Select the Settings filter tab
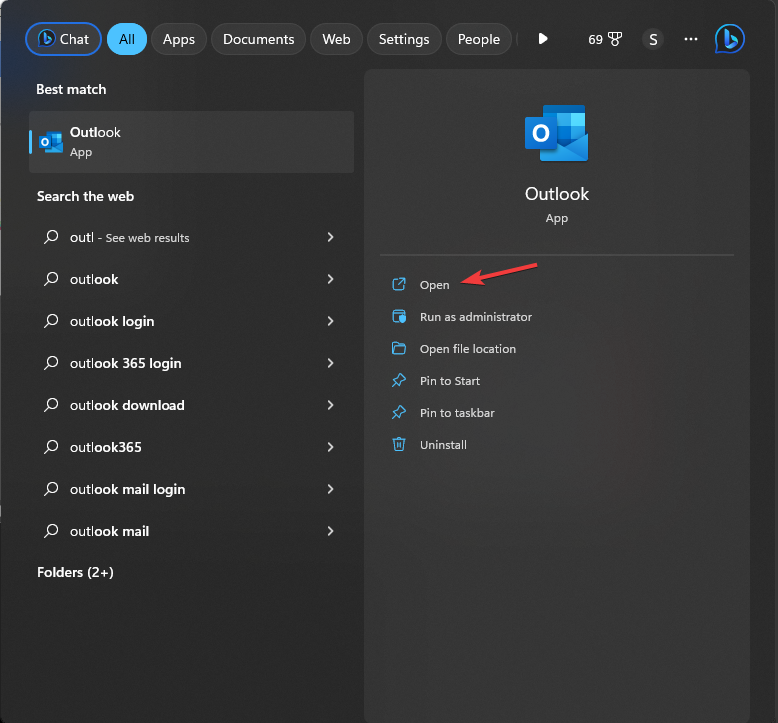 point(404,39)
